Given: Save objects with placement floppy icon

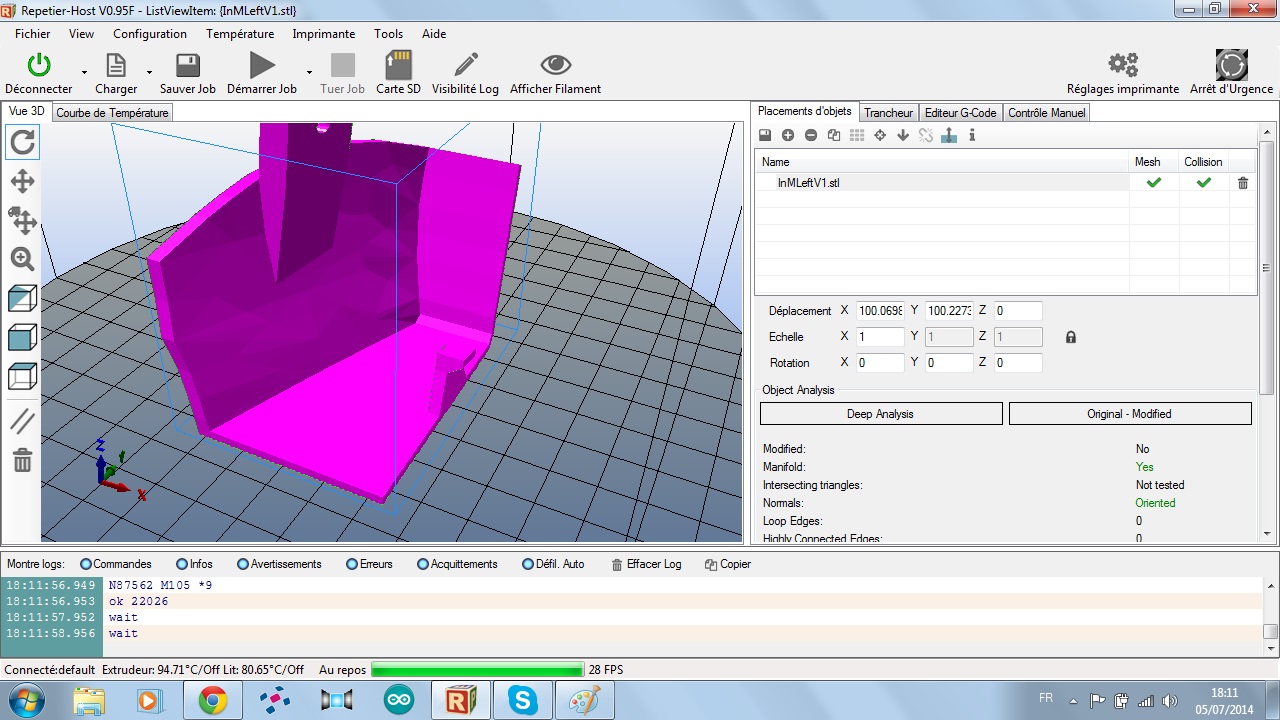Looking at the screenshot, I should [765, 135].
